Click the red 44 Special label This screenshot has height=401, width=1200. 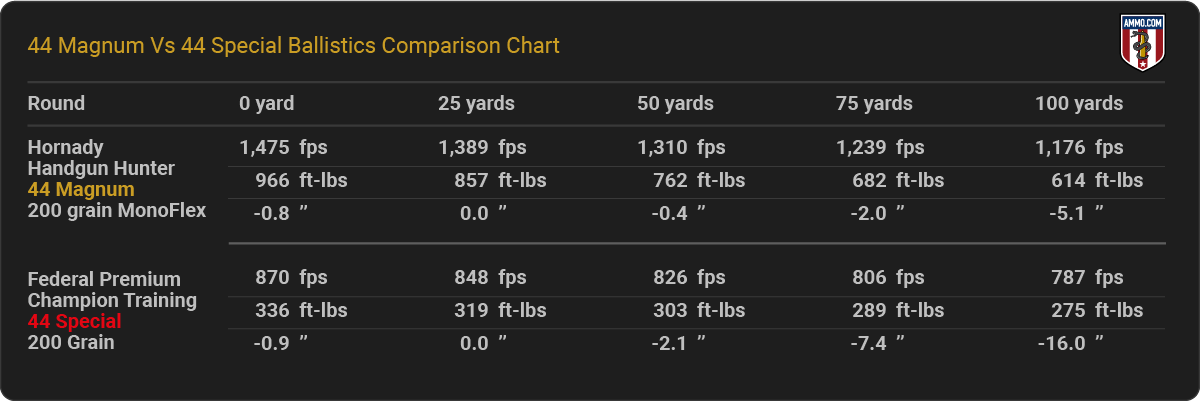click(75, 321)
